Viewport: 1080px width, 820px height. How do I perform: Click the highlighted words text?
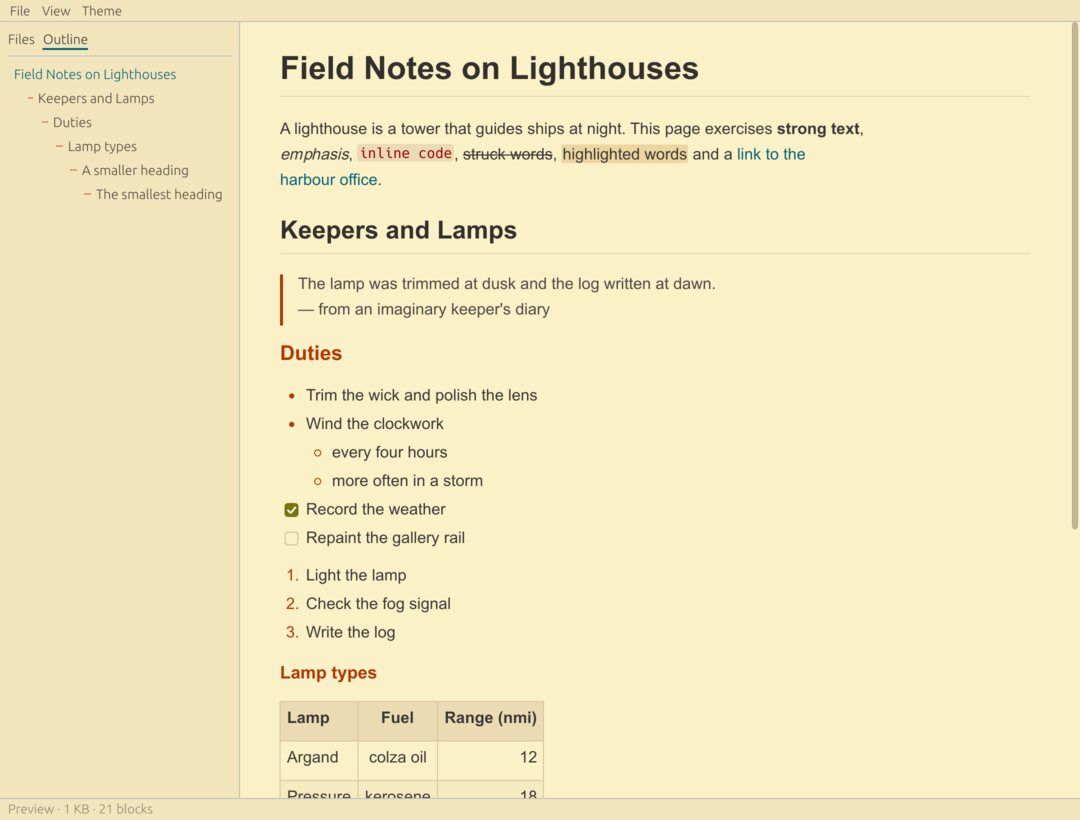pyautogui.click(x=625, y=154)
